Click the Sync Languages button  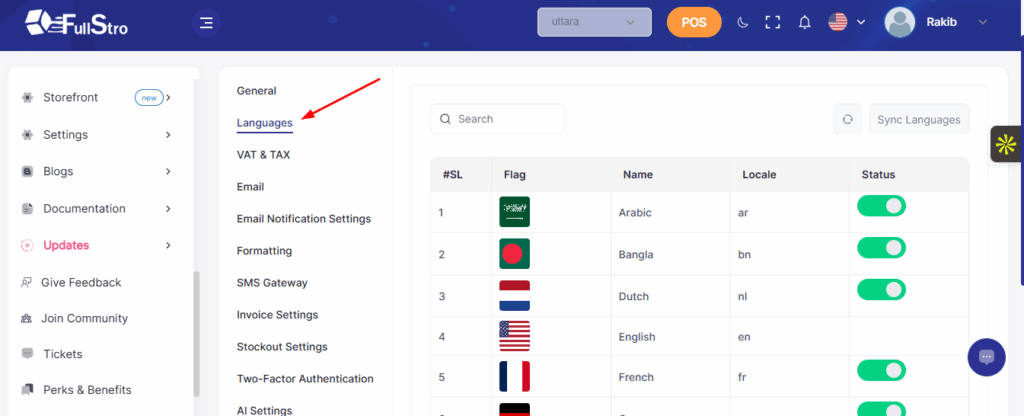[x=918, y=119]
